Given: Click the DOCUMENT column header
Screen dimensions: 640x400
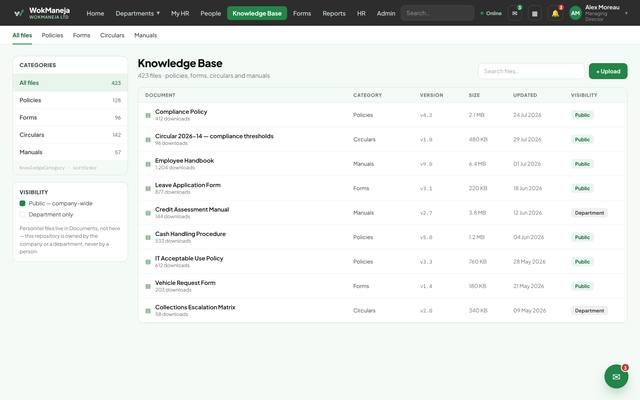Looking at the screenshot, I should coord(160,95).
